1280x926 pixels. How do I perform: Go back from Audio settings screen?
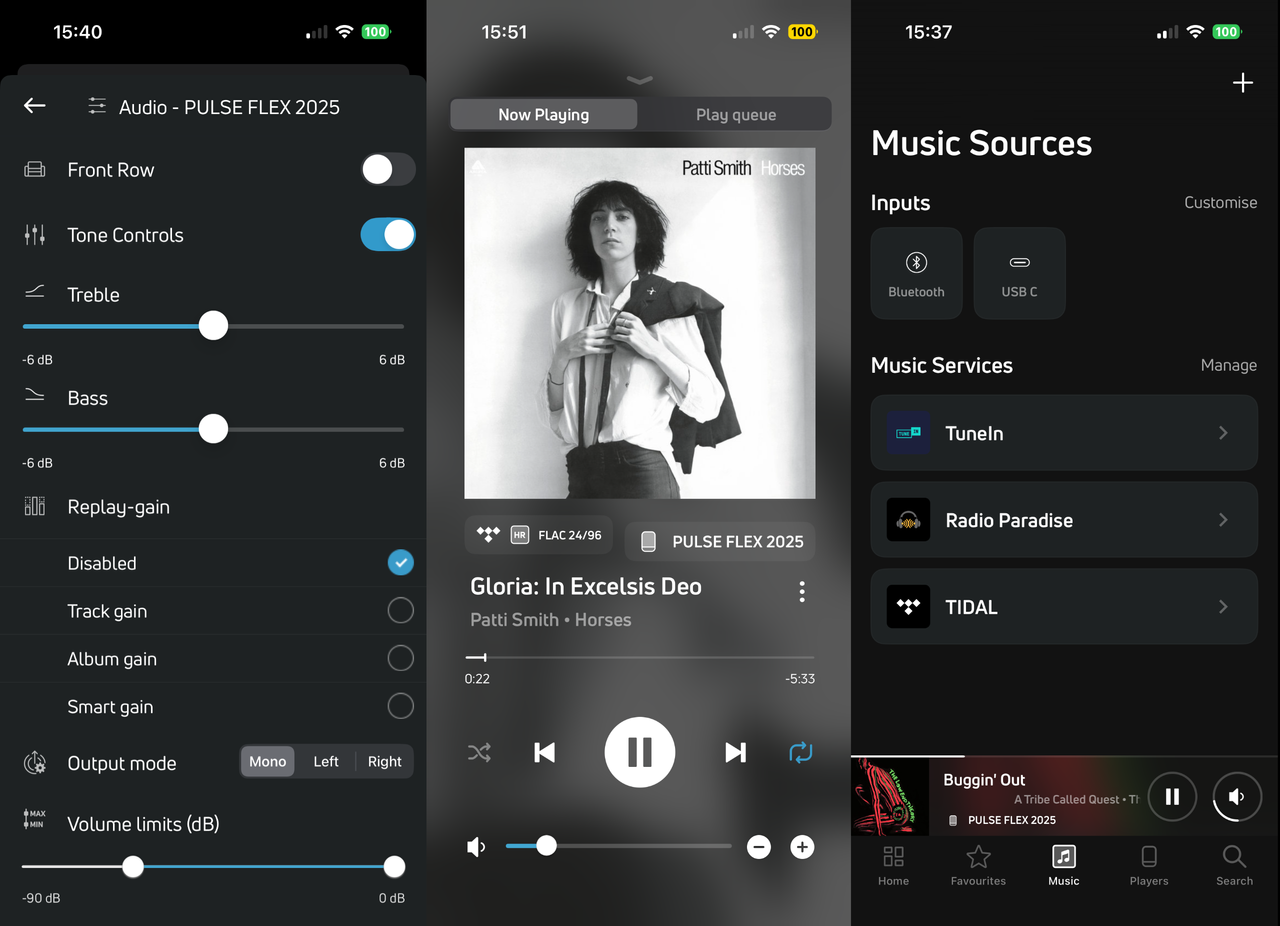click(x=35, y=106)
